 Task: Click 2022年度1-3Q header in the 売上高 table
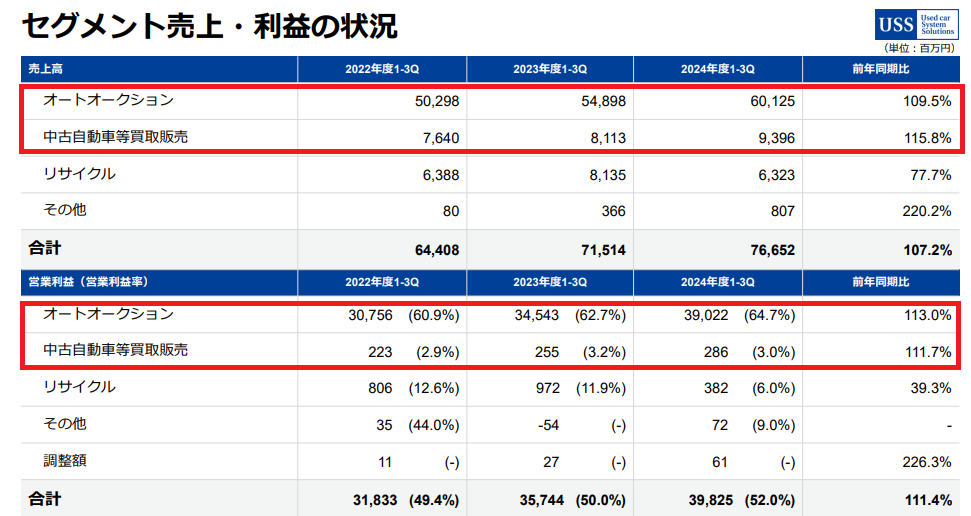point(382,69)
